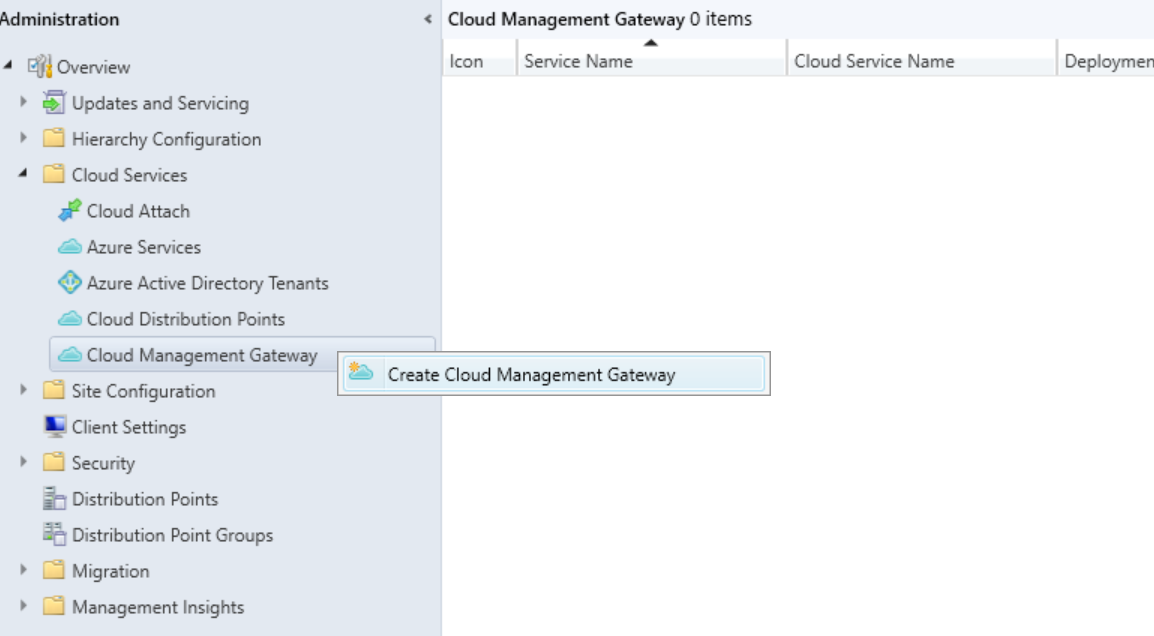
Task: Expand the Security node
Action: [23, 462]
